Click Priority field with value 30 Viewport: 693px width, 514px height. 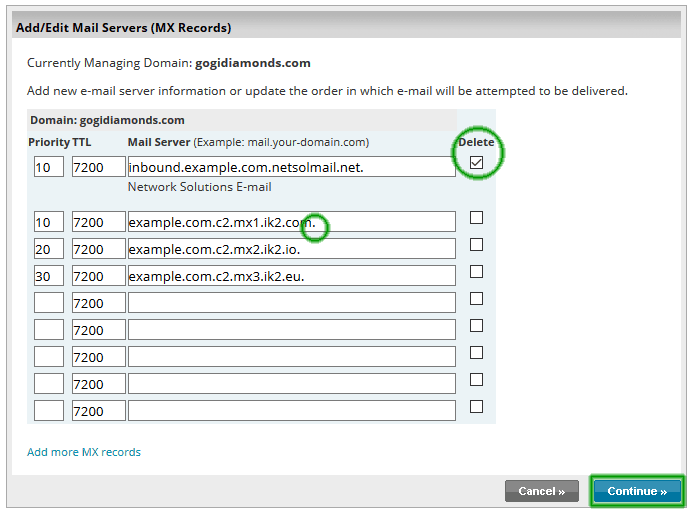tap(49, 276)
